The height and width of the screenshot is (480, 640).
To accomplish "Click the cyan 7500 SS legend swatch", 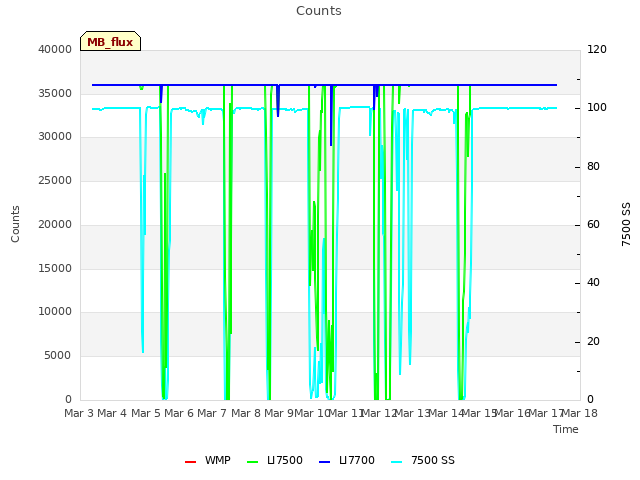I will coord(397,462).
